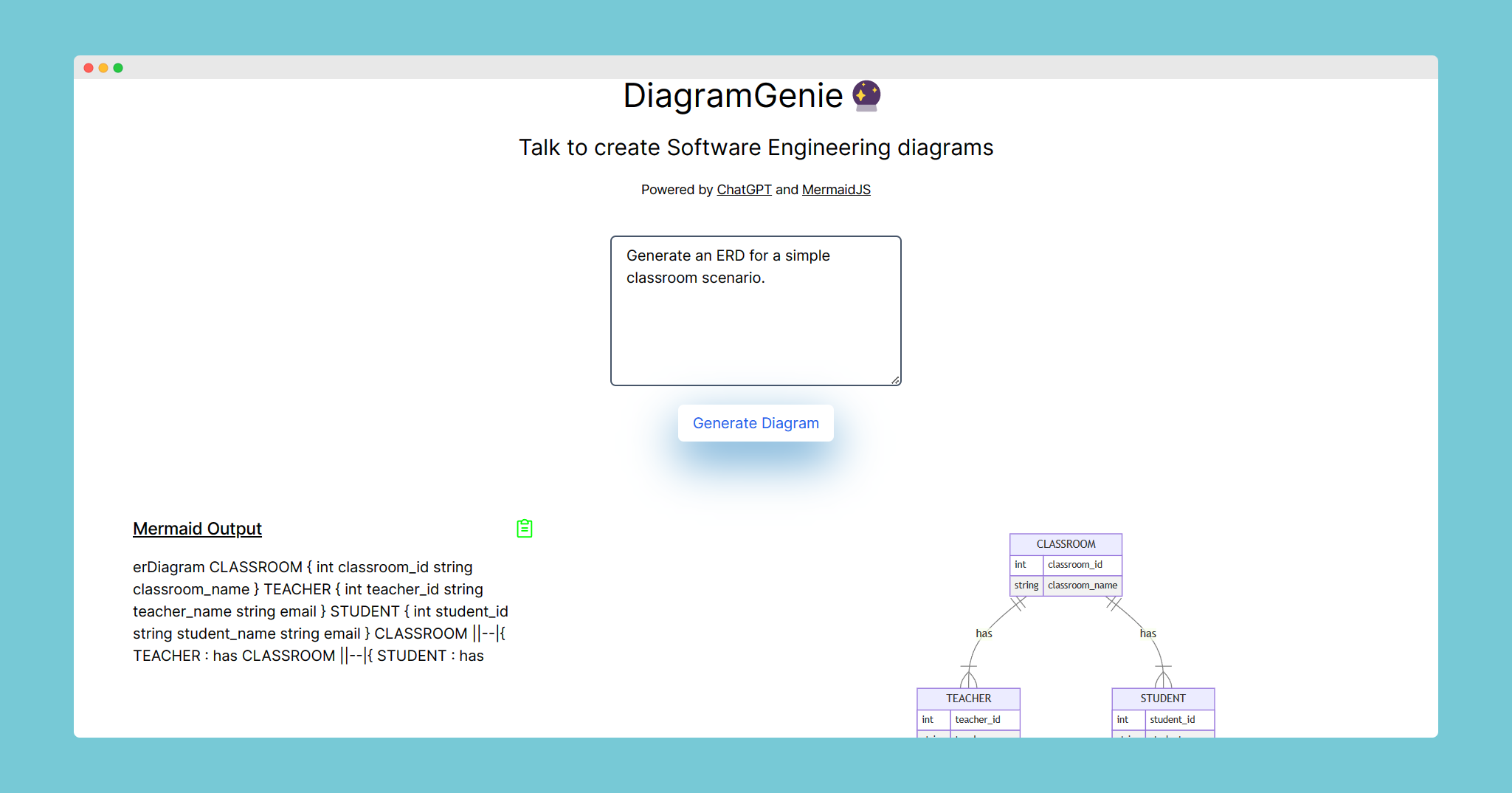
Task: Open the ChatGPT link
Action: click(743, 189)
